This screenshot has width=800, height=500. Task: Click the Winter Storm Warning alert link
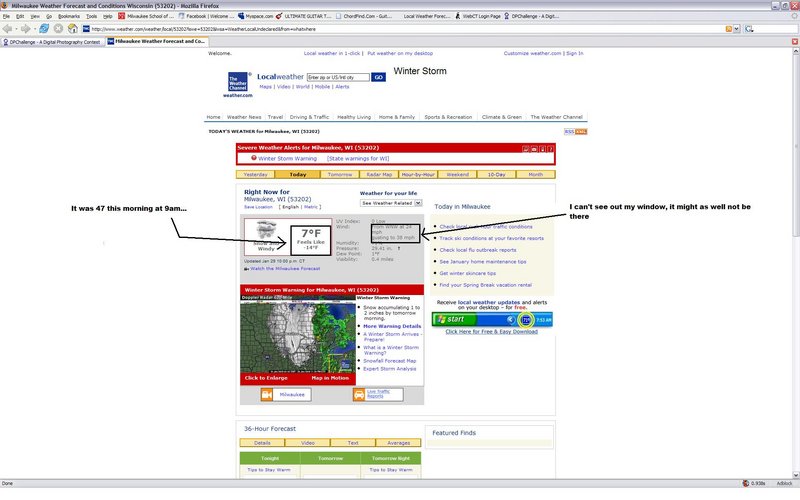point(287,159)
